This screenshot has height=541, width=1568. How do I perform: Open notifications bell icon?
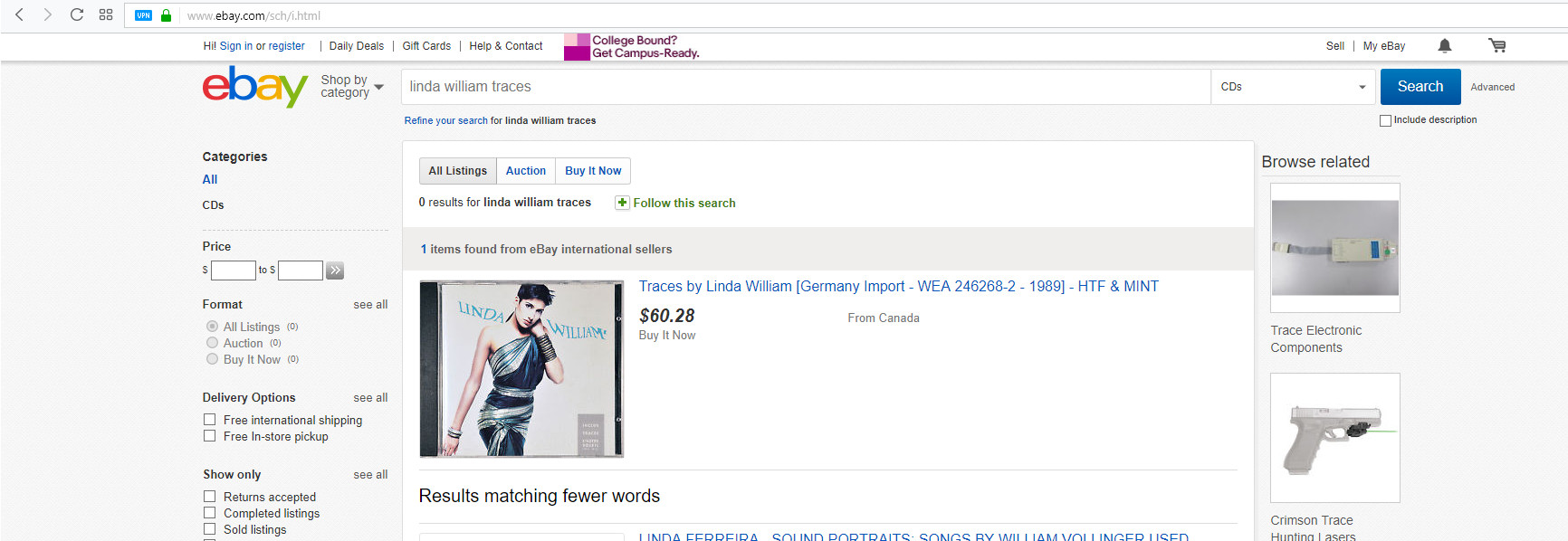click(x=1445, y=46)
